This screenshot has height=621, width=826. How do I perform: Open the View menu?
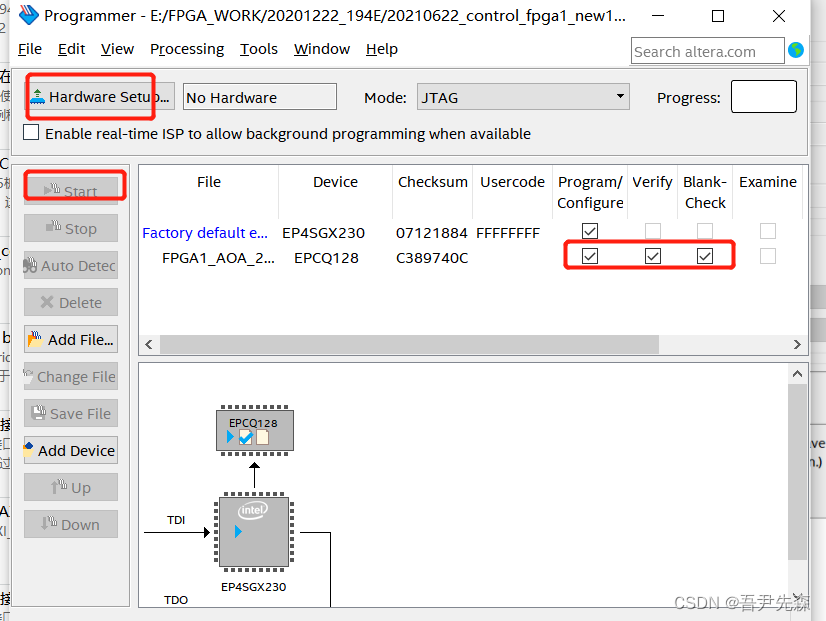[117, 49]
